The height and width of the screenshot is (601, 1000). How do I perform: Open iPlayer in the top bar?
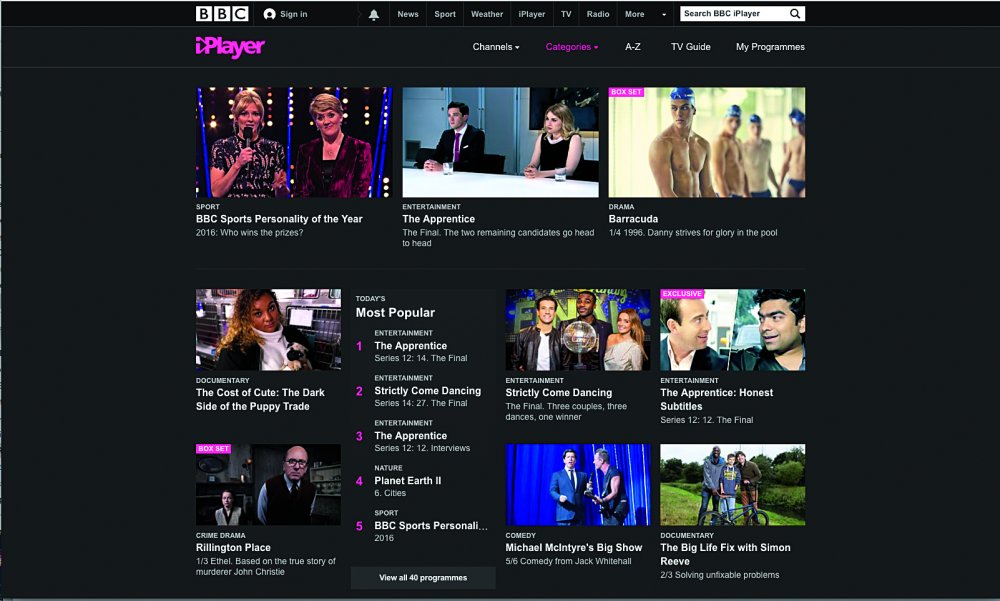click(x=531, y=14)
